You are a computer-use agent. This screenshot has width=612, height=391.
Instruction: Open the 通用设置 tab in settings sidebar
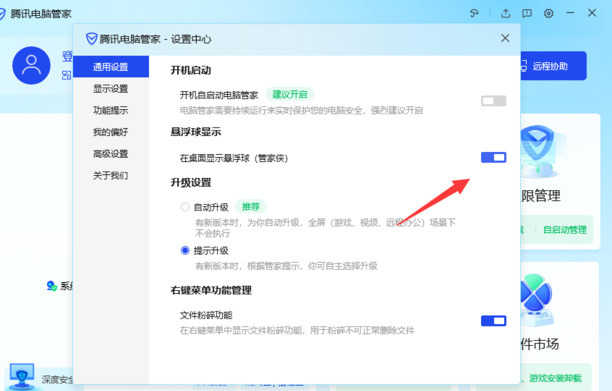(x=111, y=67)
